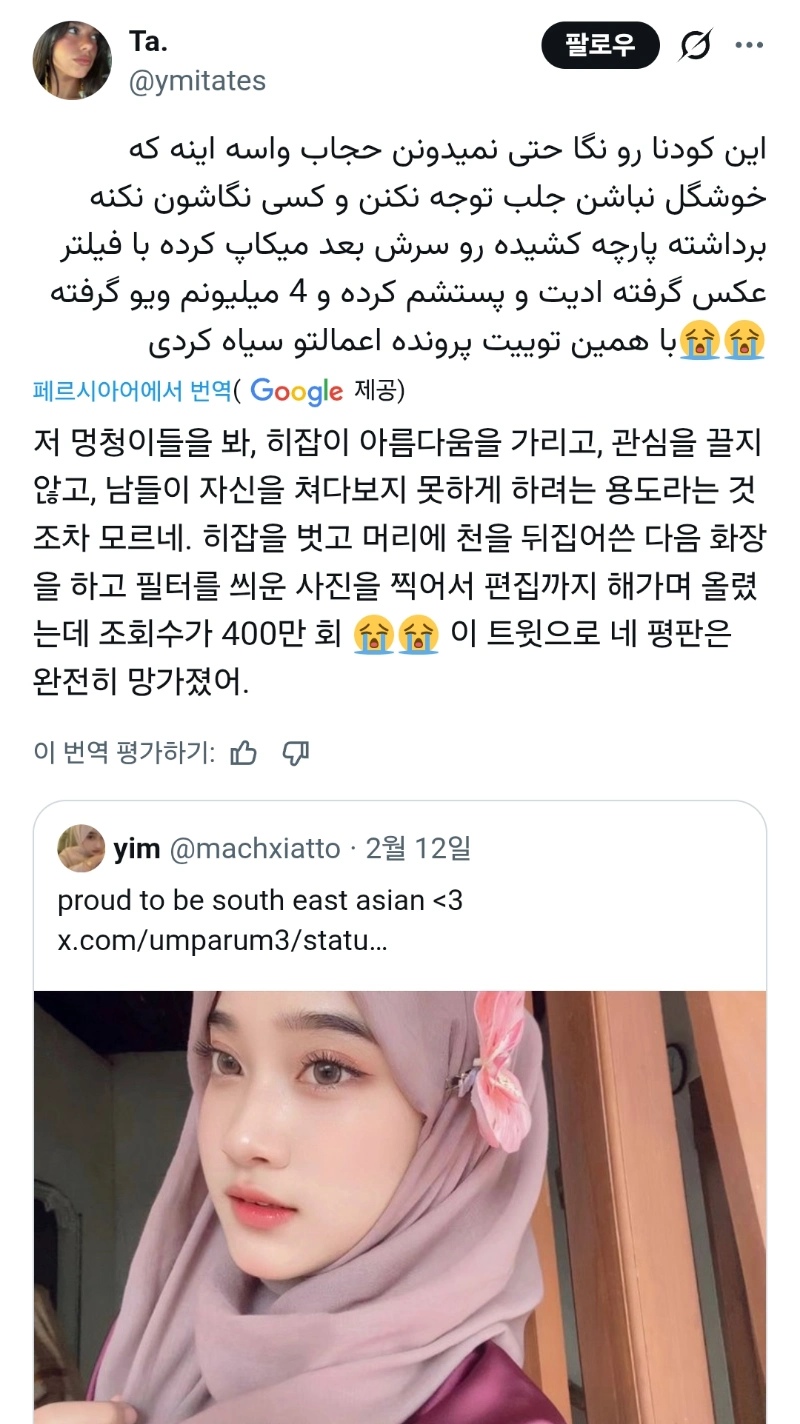Tap the @ymitates handle
This screenshot has width=800, height=1424.
click(x=197, y=81)
